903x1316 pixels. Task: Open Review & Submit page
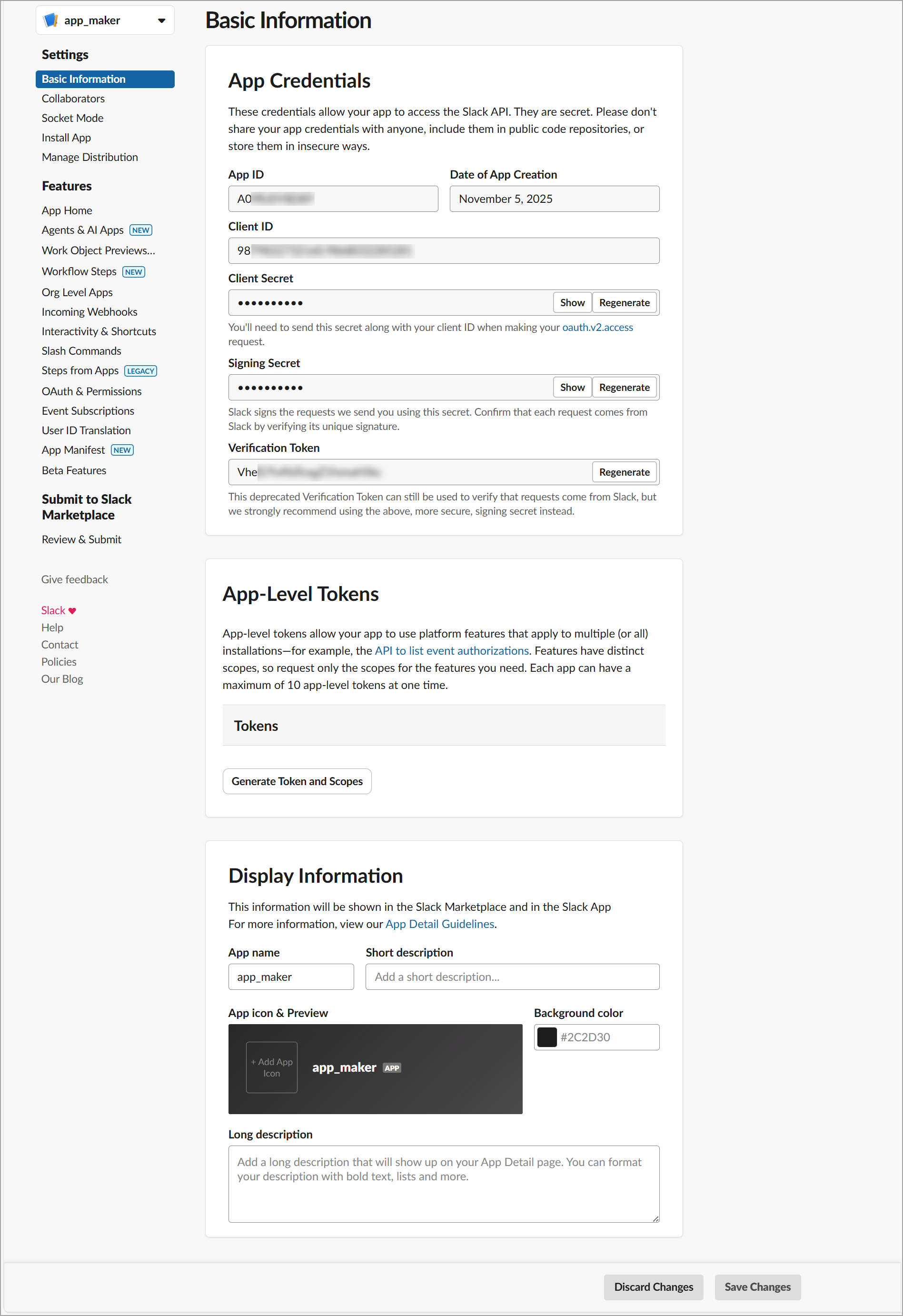pyautogui.click(x=81, y=539)
